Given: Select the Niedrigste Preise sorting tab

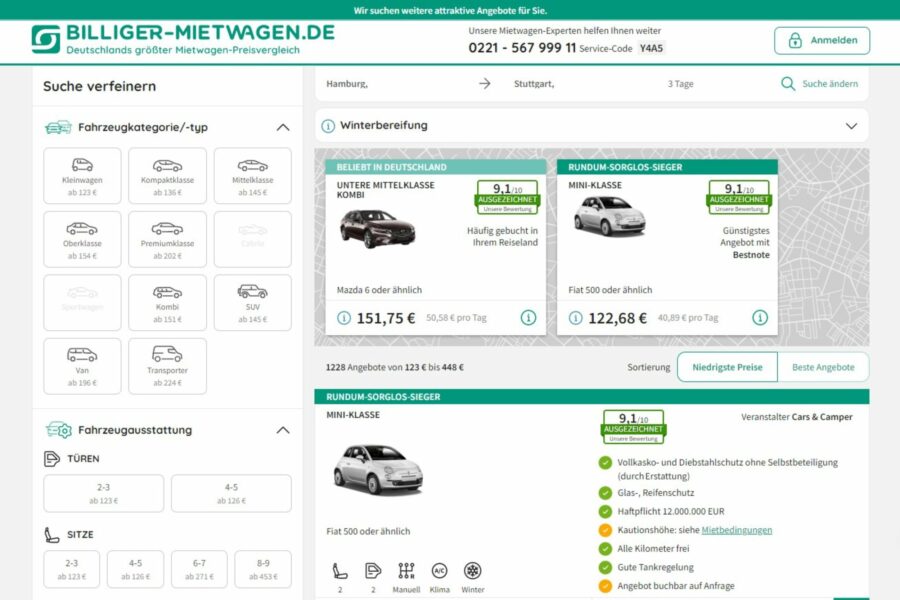Looking at the screenshot, I should pos(727,367).
